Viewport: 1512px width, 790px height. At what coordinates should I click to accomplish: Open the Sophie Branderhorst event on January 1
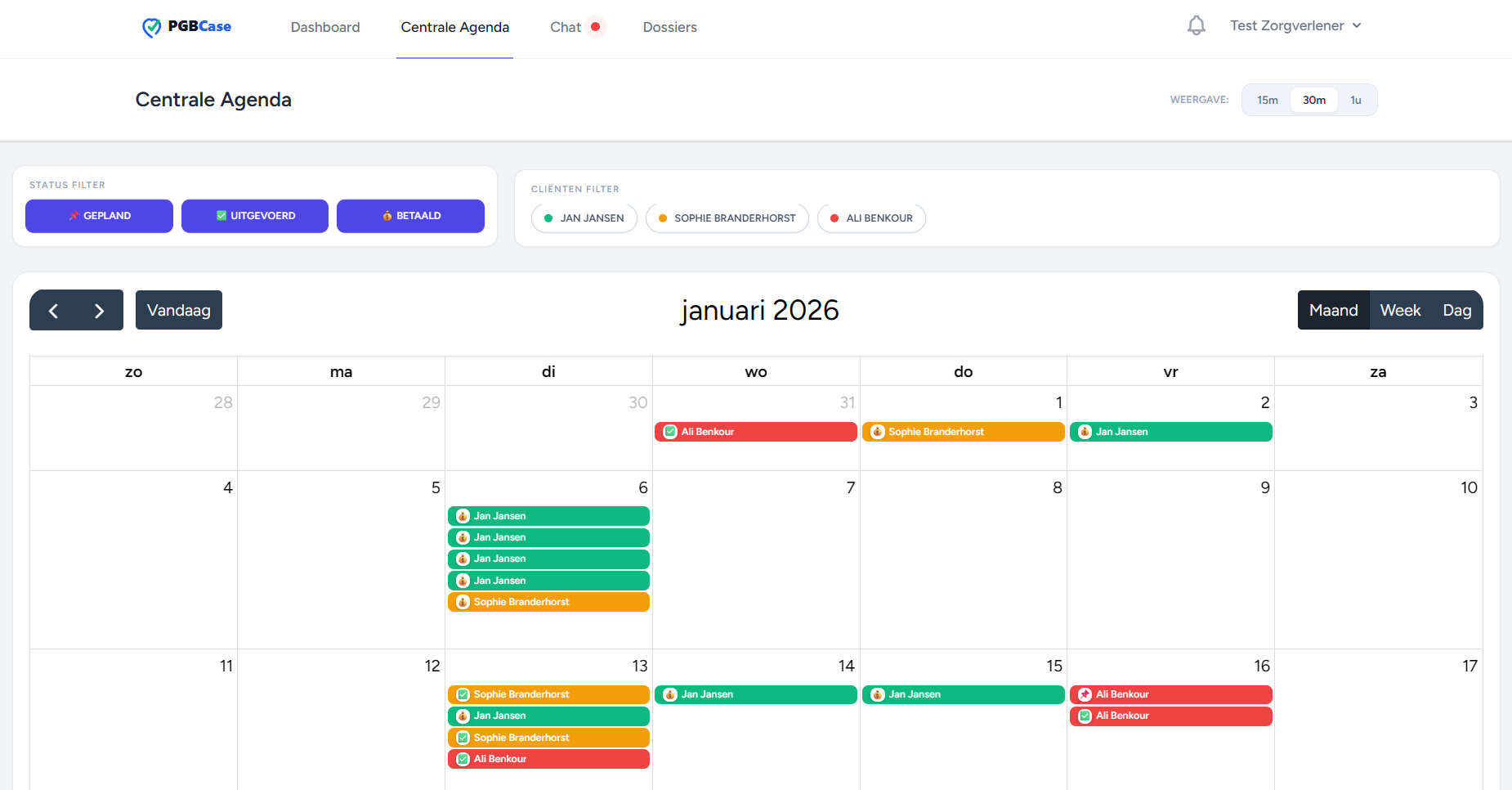pos(963,431)
